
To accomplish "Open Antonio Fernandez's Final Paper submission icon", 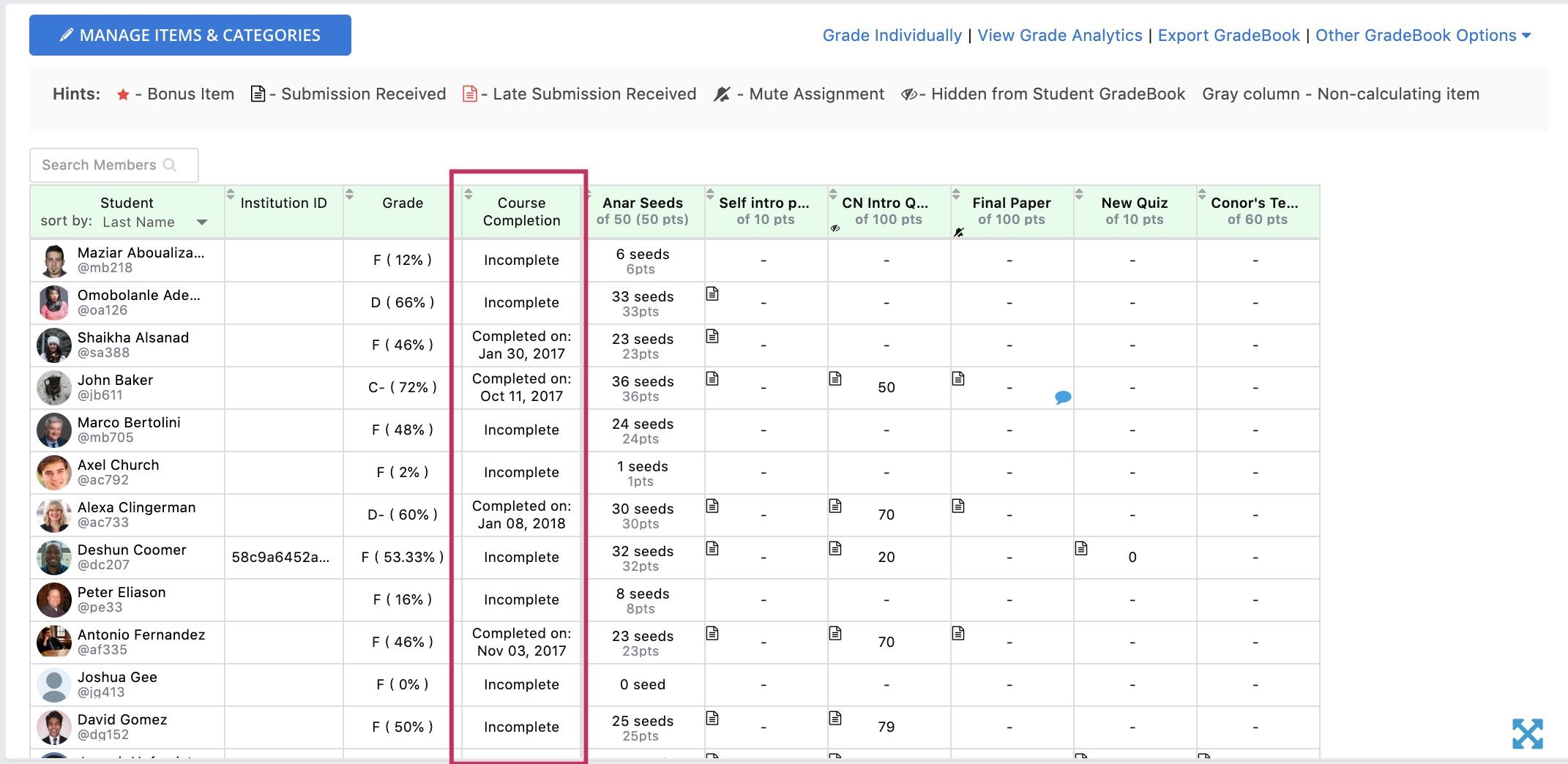I will click(958, 633).
